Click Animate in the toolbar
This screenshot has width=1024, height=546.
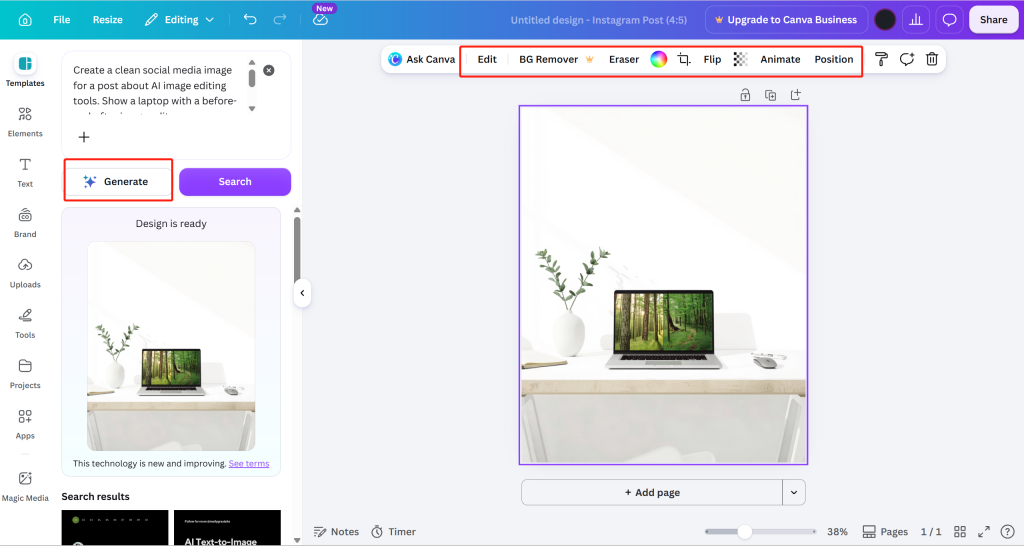coord(780,59)
